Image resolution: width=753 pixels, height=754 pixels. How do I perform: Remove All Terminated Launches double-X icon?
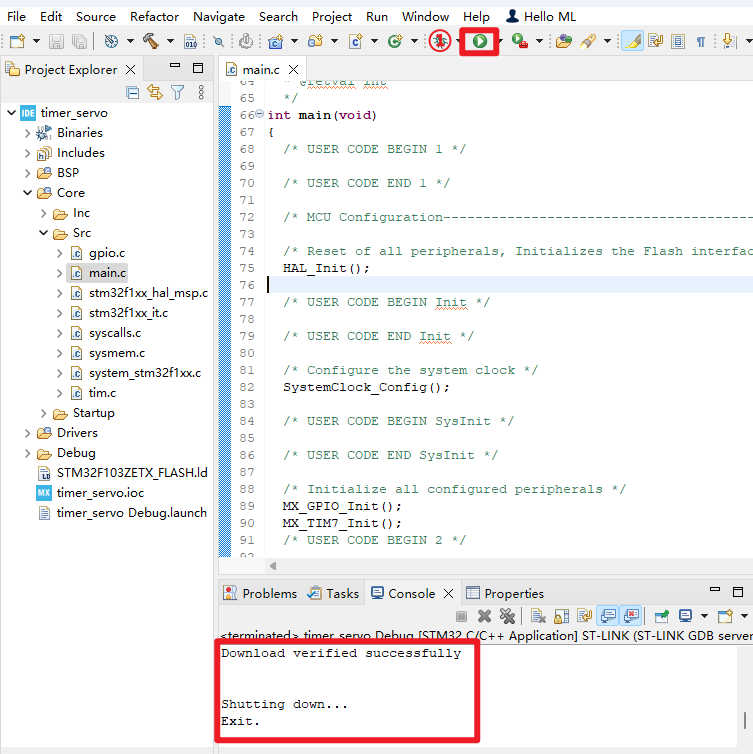click(x=507, y=616)
